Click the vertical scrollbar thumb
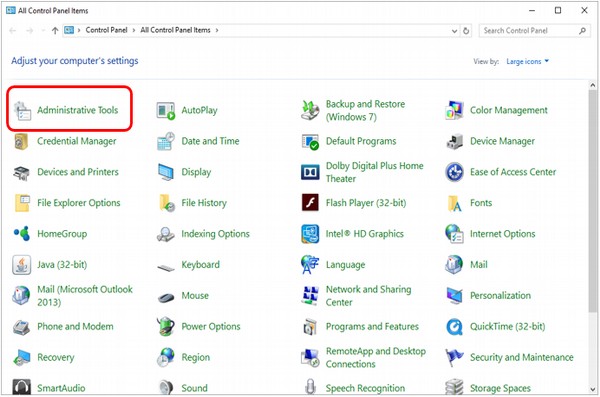 [593, 200]
